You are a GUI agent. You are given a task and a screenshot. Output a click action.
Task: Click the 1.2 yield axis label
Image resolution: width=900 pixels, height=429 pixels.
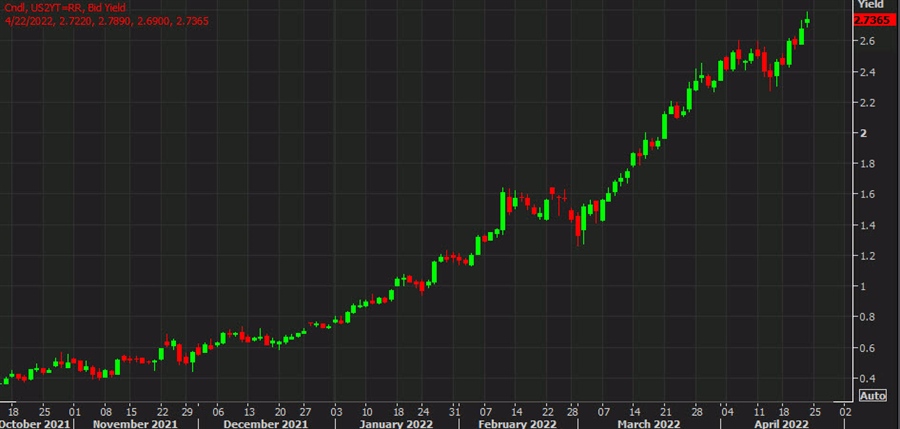pos(867,256)
